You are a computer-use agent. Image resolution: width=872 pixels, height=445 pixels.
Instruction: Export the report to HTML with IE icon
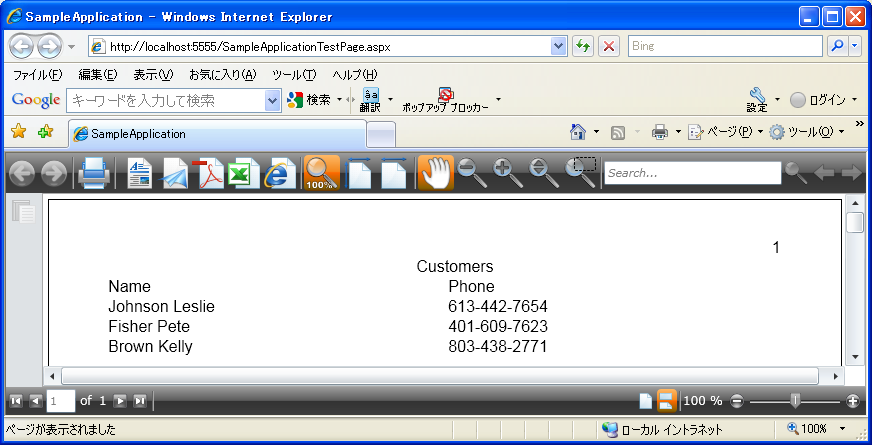(280, 174)
